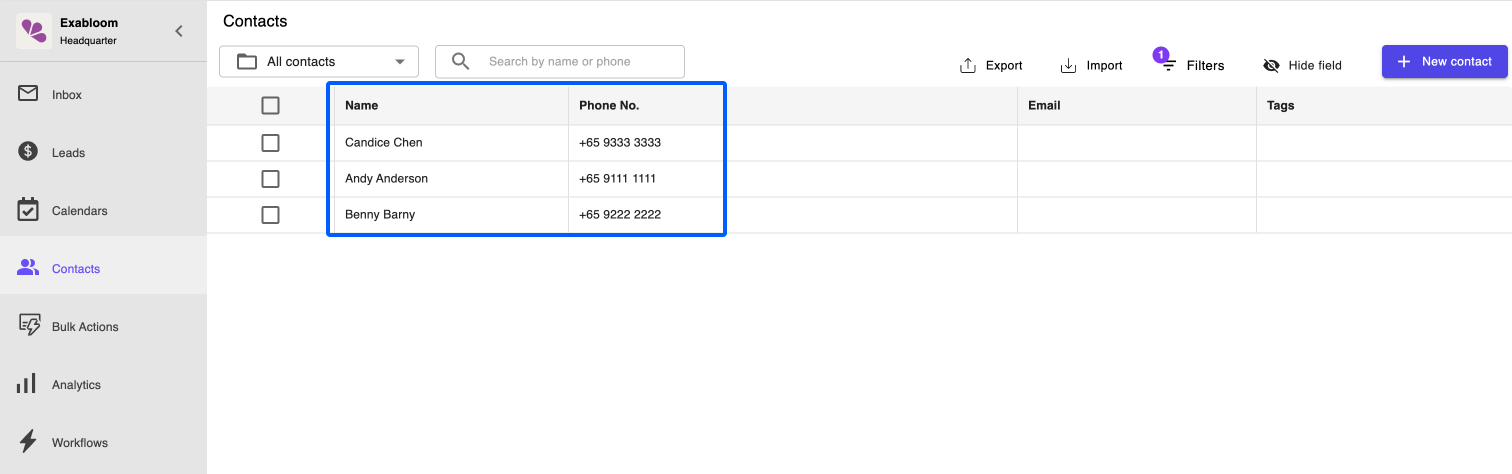
Task: Open the Workflows lightning bolt icon
Action: pyautogui.click(x=28, y=441)
